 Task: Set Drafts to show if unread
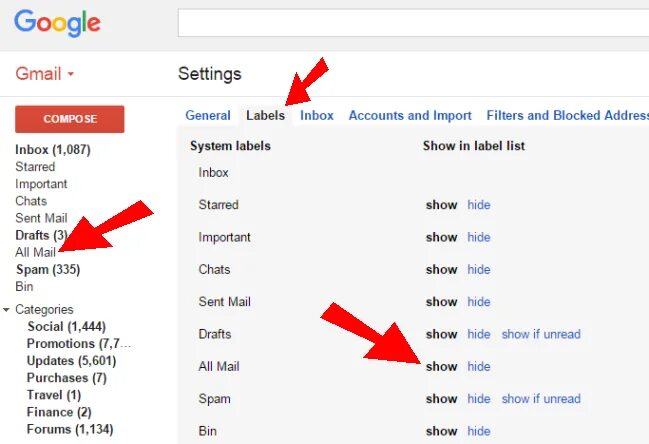coord(541,334)
